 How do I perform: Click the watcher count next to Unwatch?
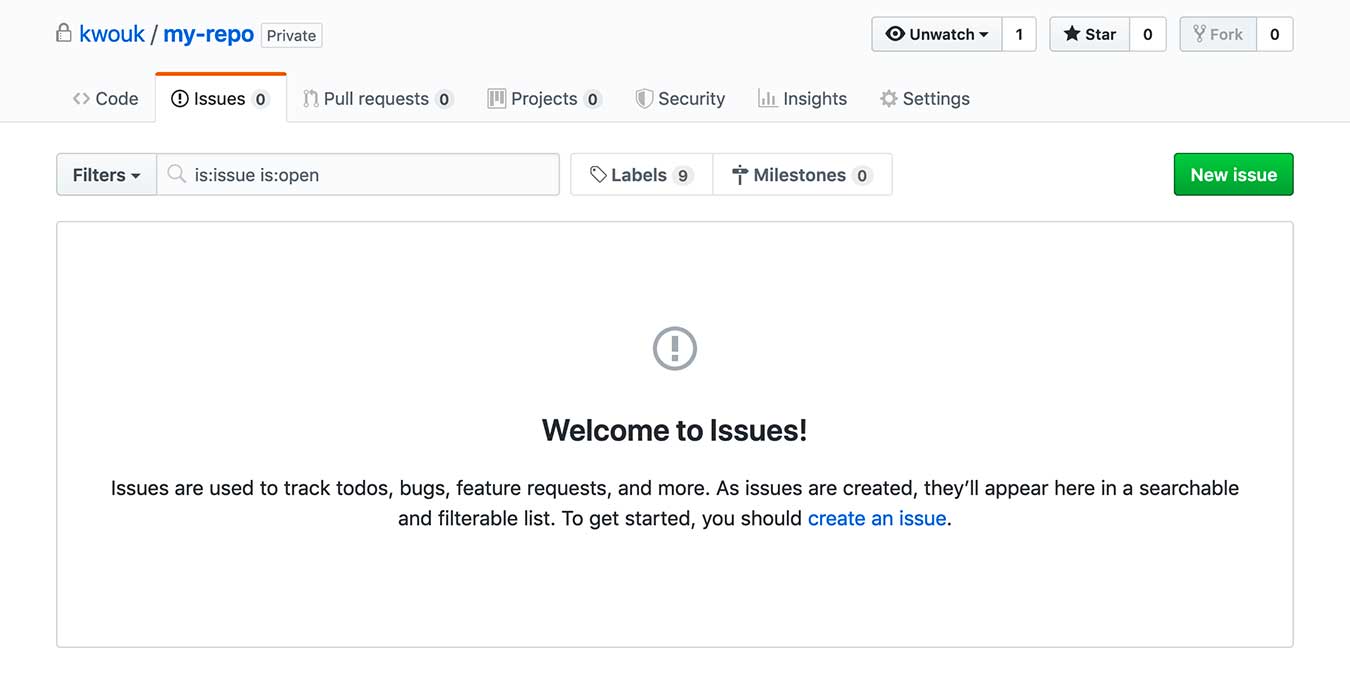pos(1019,33)
